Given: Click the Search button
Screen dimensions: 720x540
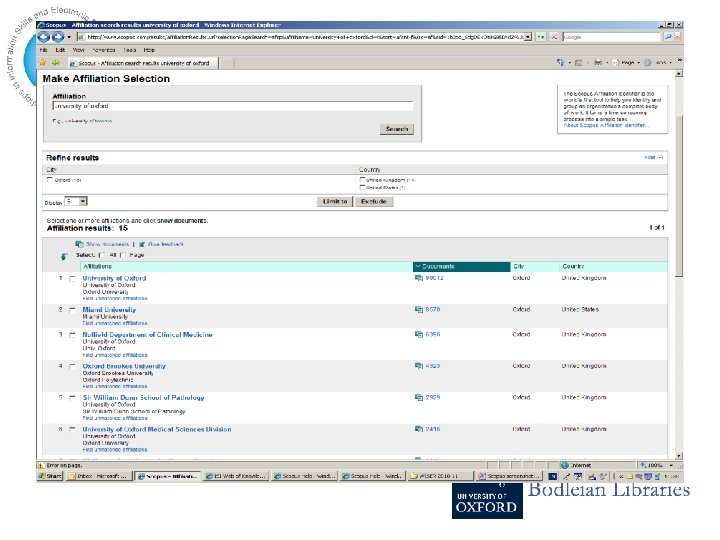Looking at the screenshot, I should (397, 129).
